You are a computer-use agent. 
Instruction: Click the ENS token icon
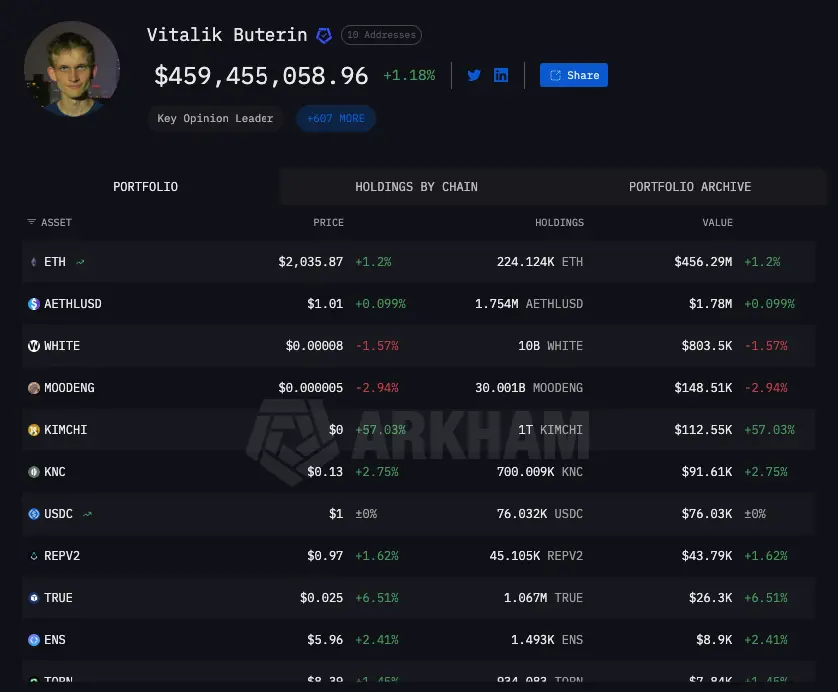coord(33,639)
